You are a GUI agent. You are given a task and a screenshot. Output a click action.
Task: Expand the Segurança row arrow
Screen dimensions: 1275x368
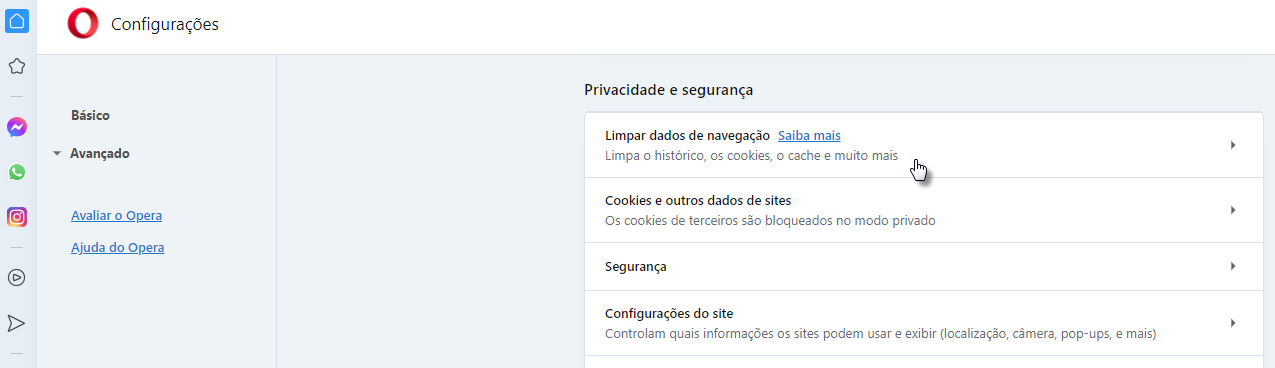click(x=1233, y=267)
